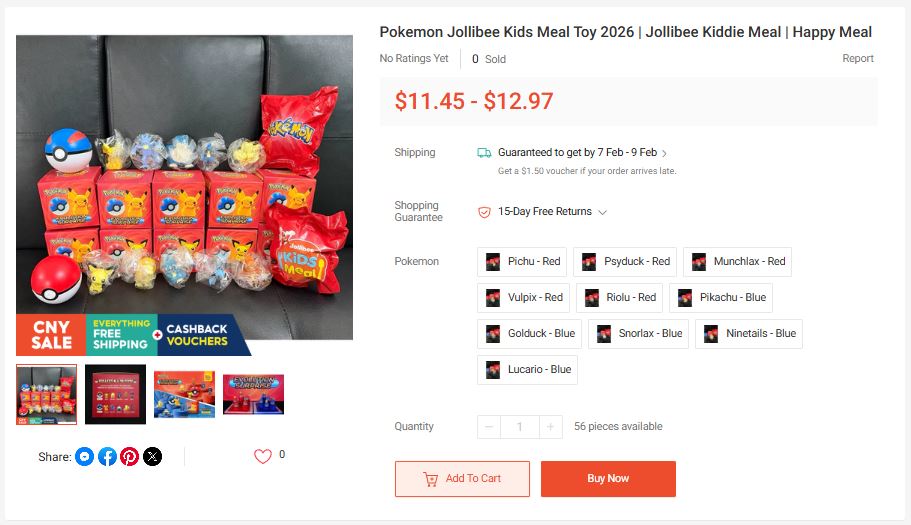View the second product thumbnail
911x525 pixels.
point(116,394)
